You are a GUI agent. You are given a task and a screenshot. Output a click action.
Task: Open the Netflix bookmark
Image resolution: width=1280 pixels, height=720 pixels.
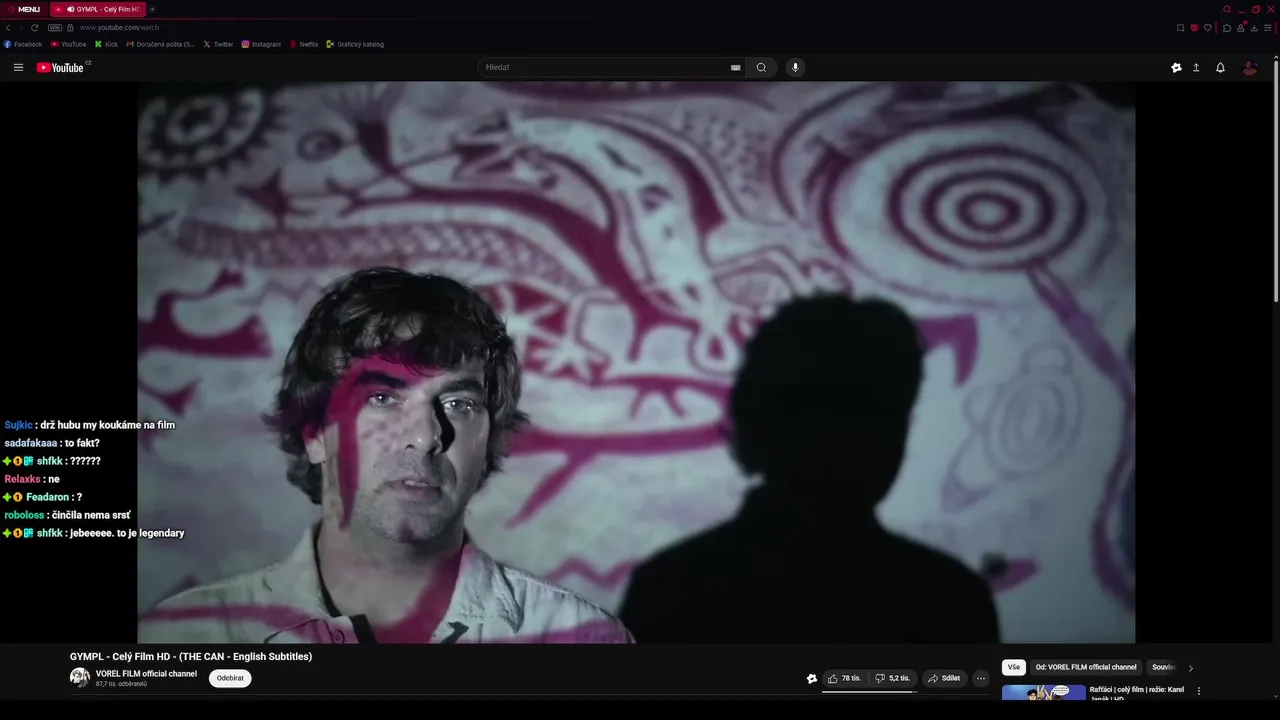pos(304,44)
